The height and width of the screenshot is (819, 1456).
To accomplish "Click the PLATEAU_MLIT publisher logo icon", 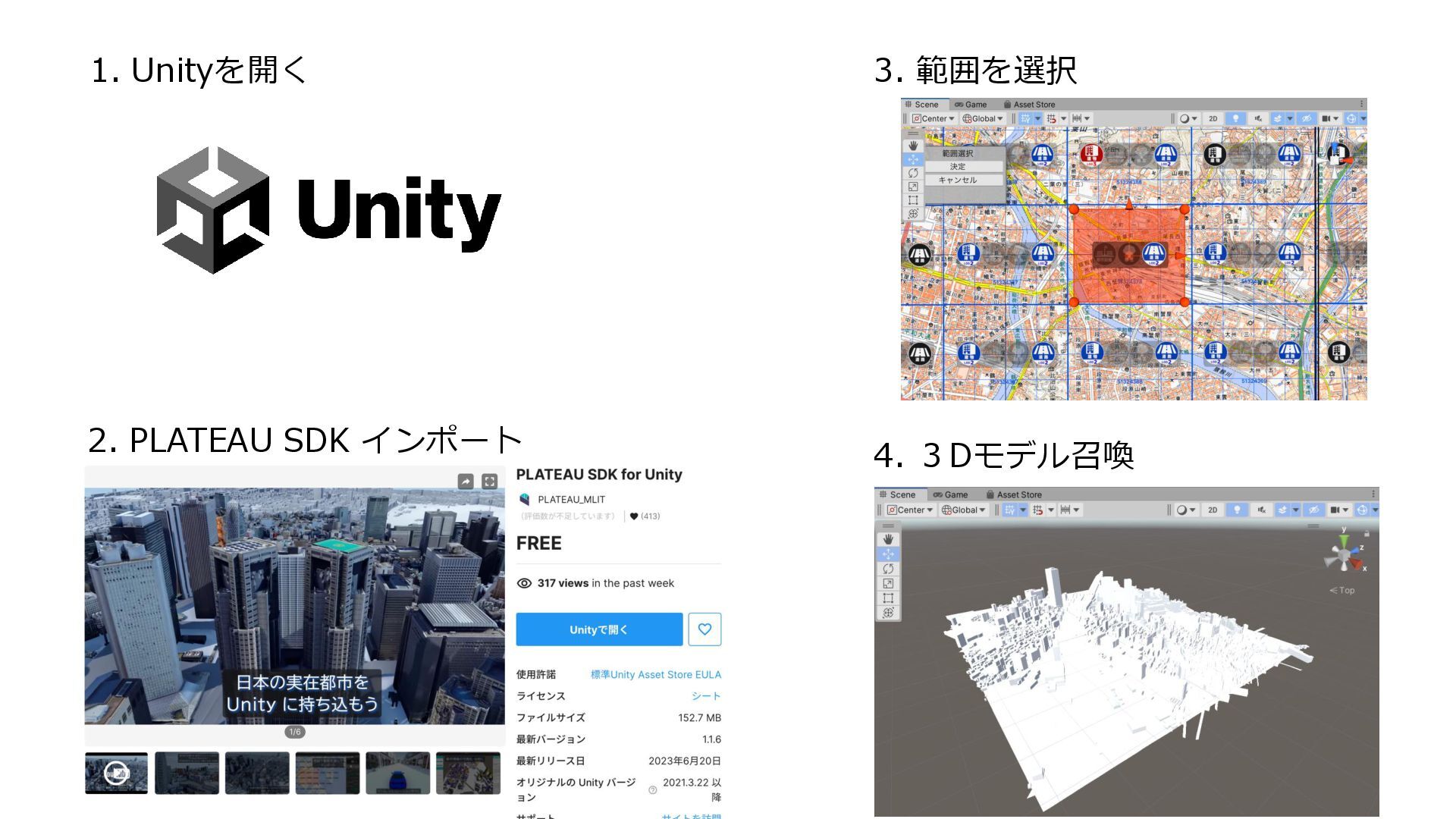I will (x=524, y=499).
